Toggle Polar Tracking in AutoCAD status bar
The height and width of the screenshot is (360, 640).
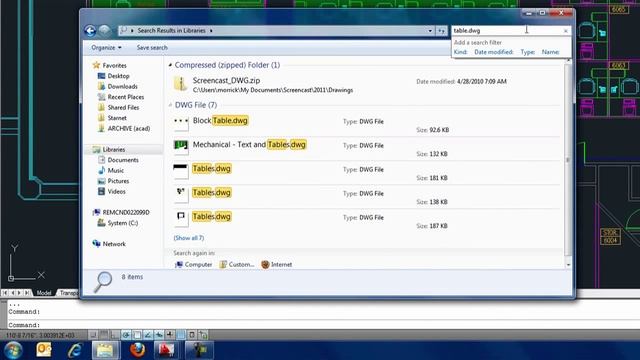pyautogui.click(x=126, y=335)
